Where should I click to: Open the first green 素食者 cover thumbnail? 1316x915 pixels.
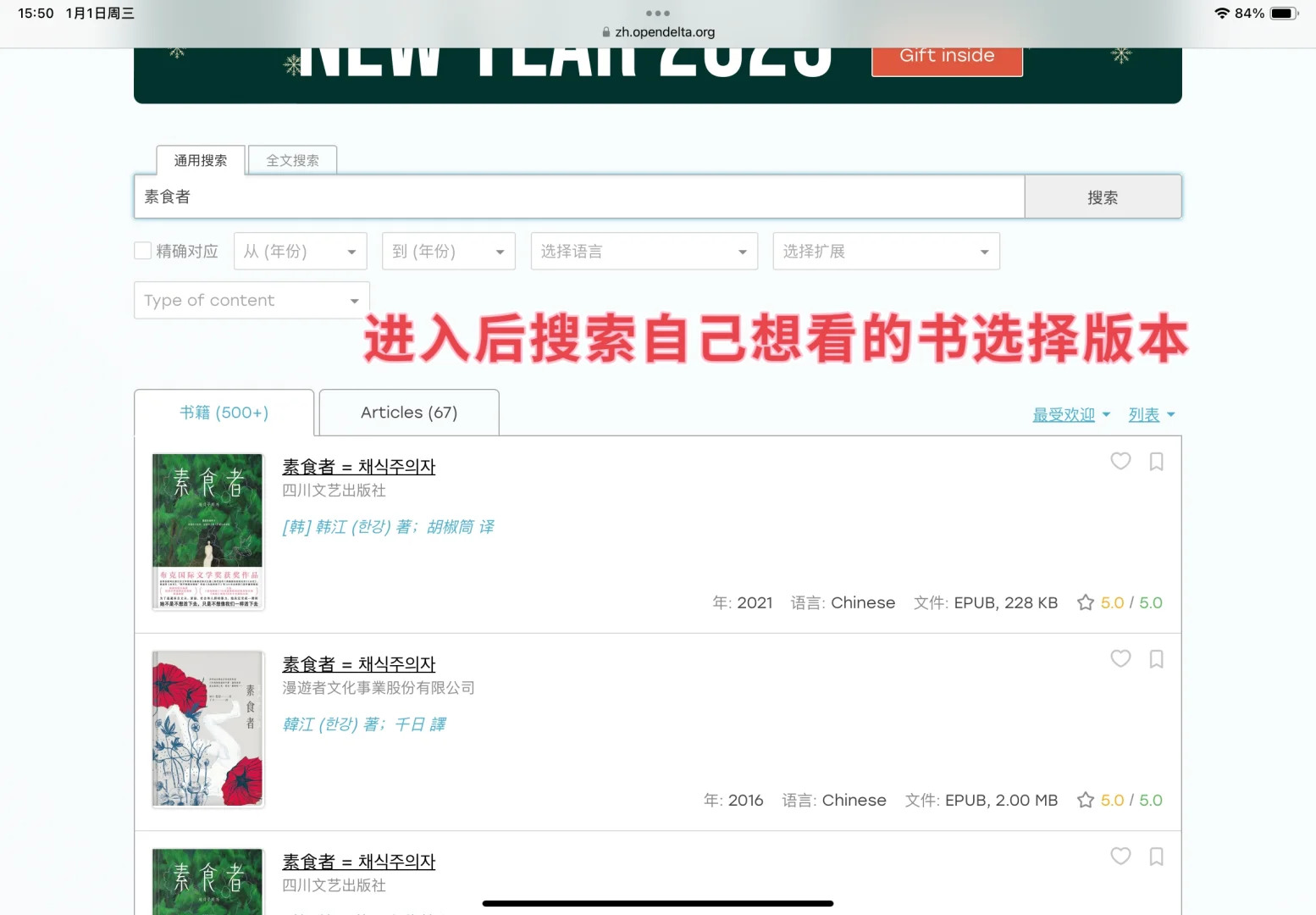[x=207, y=532]
